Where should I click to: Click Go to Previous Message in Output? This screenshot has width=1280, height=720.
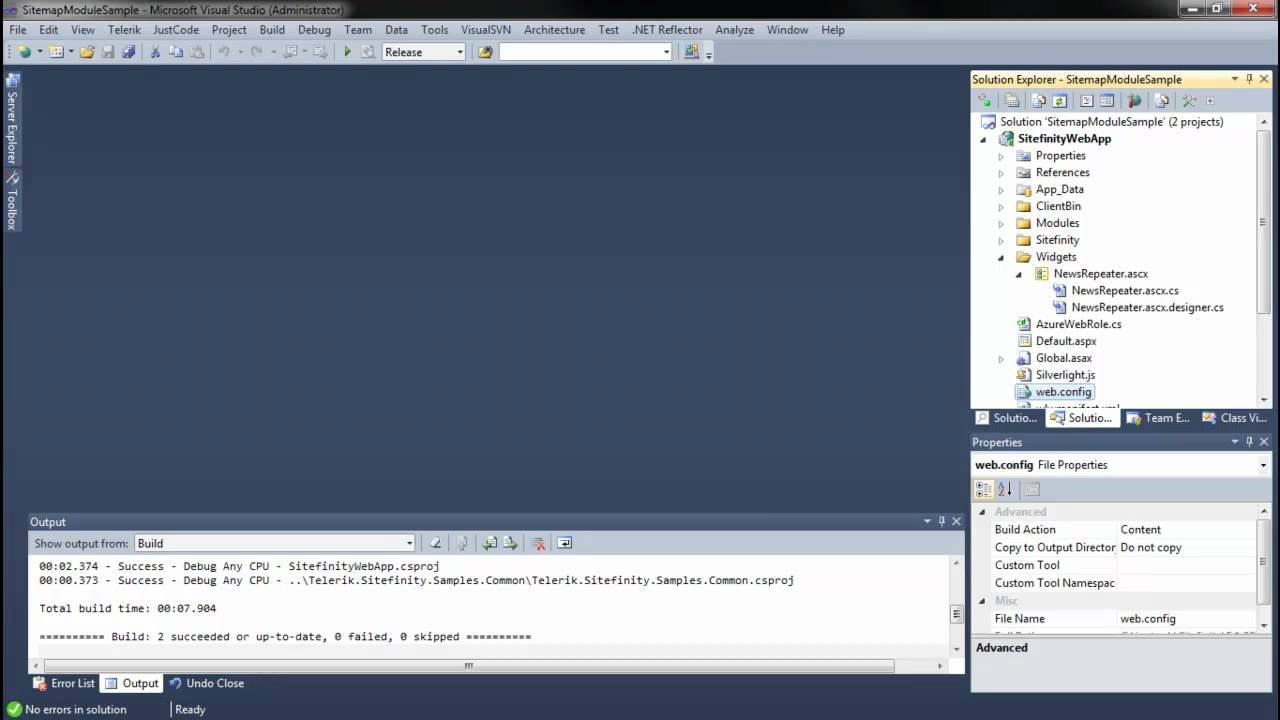point(489,543)
